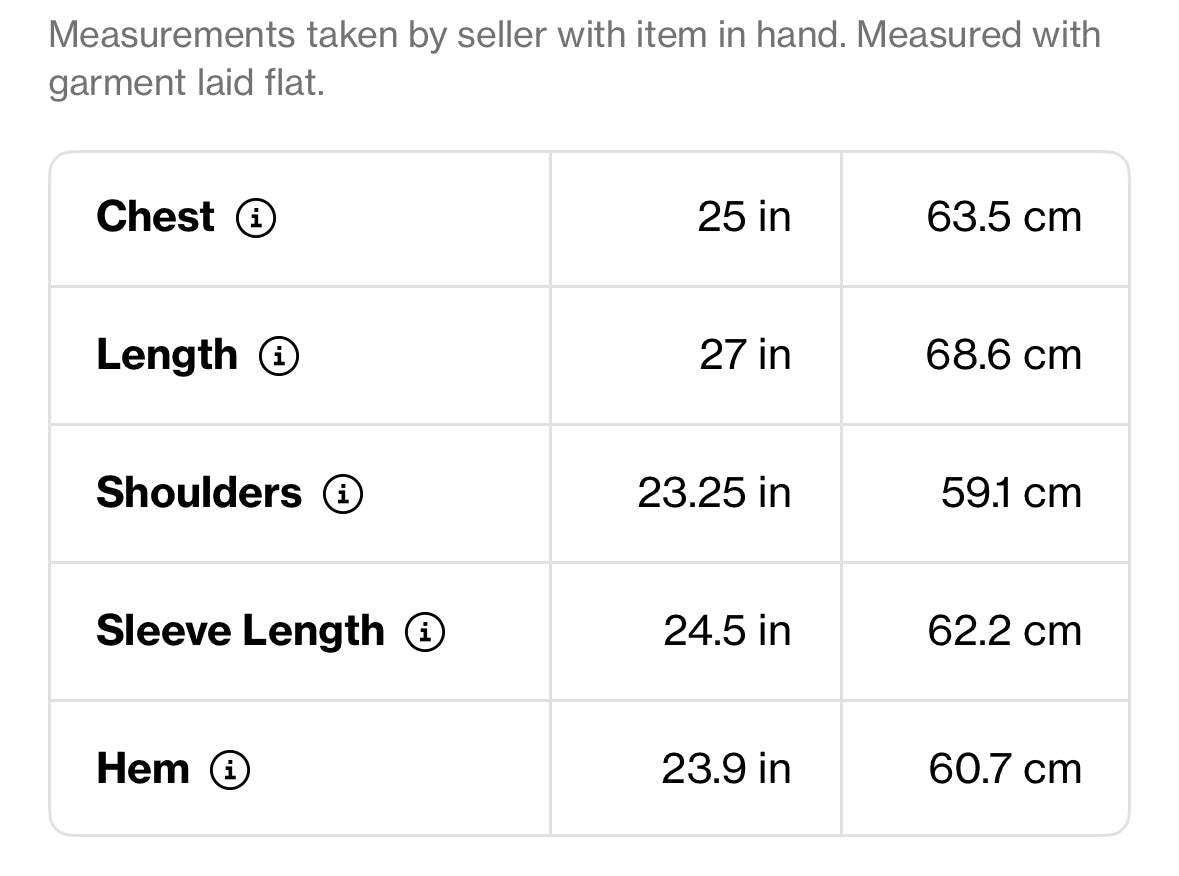Open the Length measurement info icon

click(x=279, y=356)
